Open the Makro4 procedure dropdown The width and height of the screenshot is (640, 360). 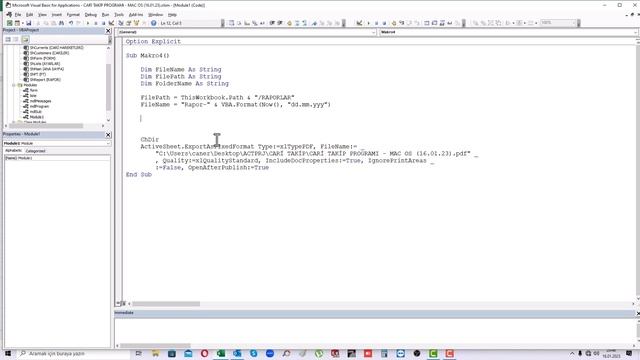tap(636, 32)
